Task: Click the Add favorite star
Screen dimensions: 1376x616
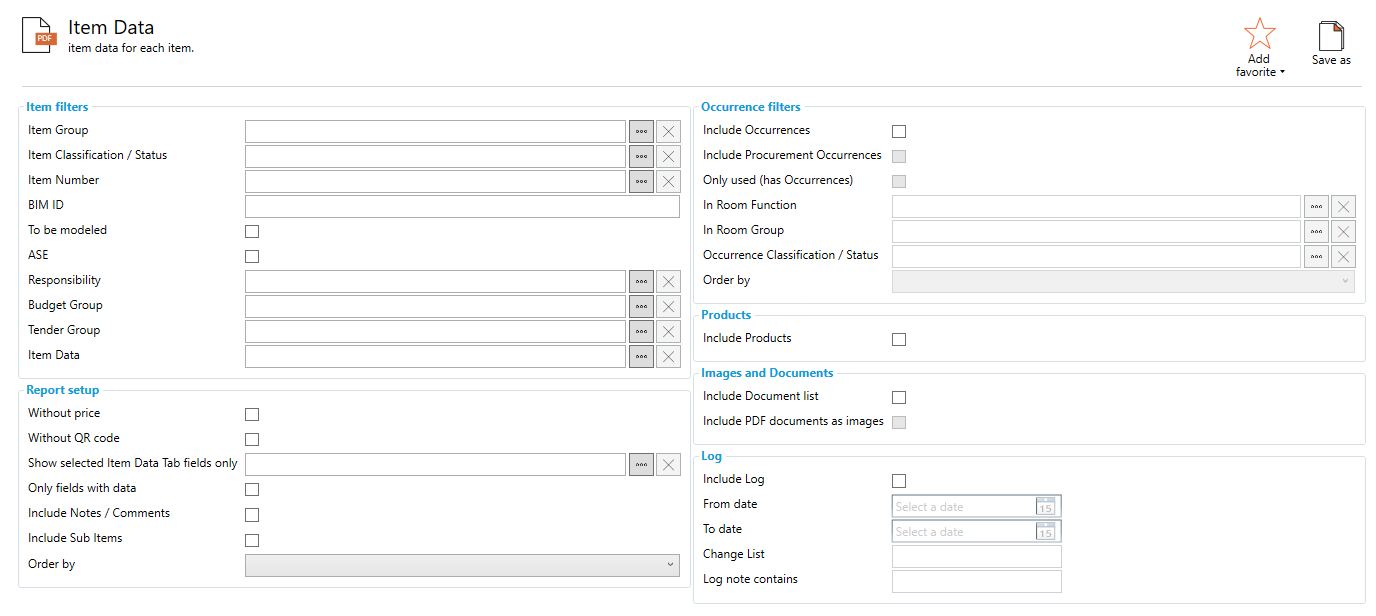Action: tap(1258, 32)
